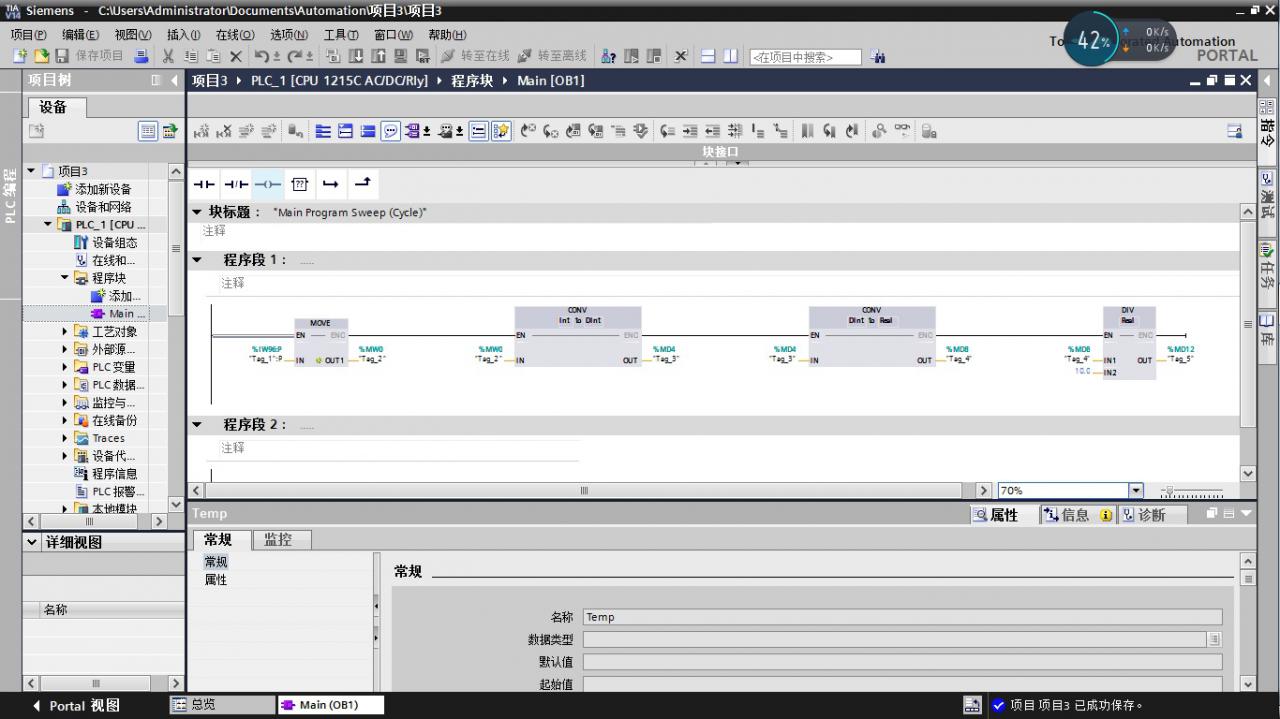Viewport: 1280px width, 719px height.
Task: Open the 项目 menu
Action: pos(29,35)
